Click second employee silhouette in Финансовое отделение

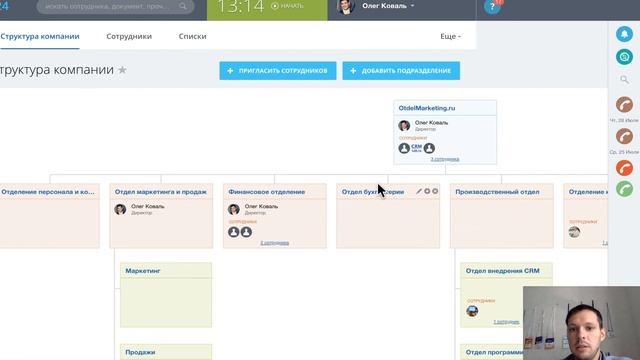pos(246,232)
